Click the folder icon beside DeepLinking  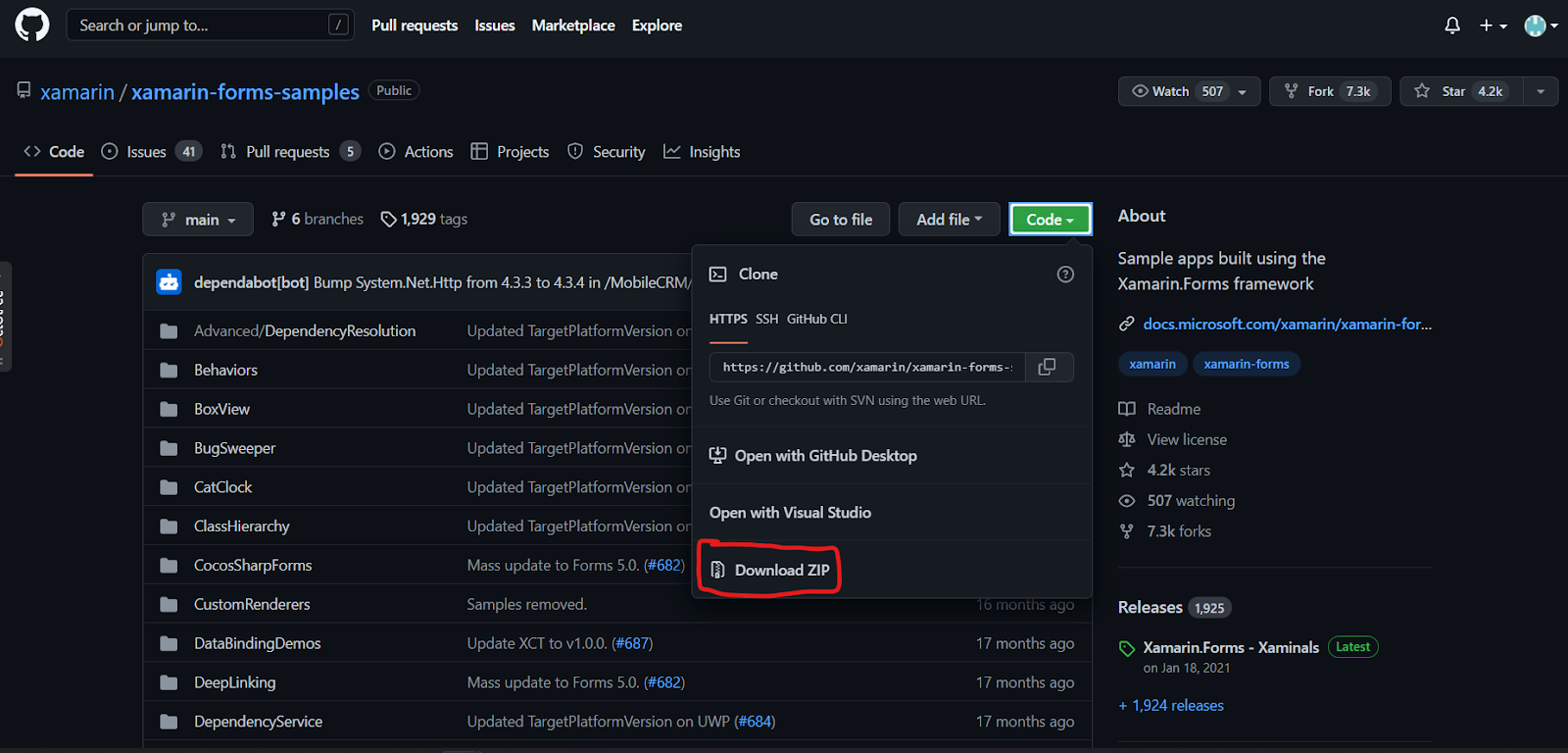(169, 682)
